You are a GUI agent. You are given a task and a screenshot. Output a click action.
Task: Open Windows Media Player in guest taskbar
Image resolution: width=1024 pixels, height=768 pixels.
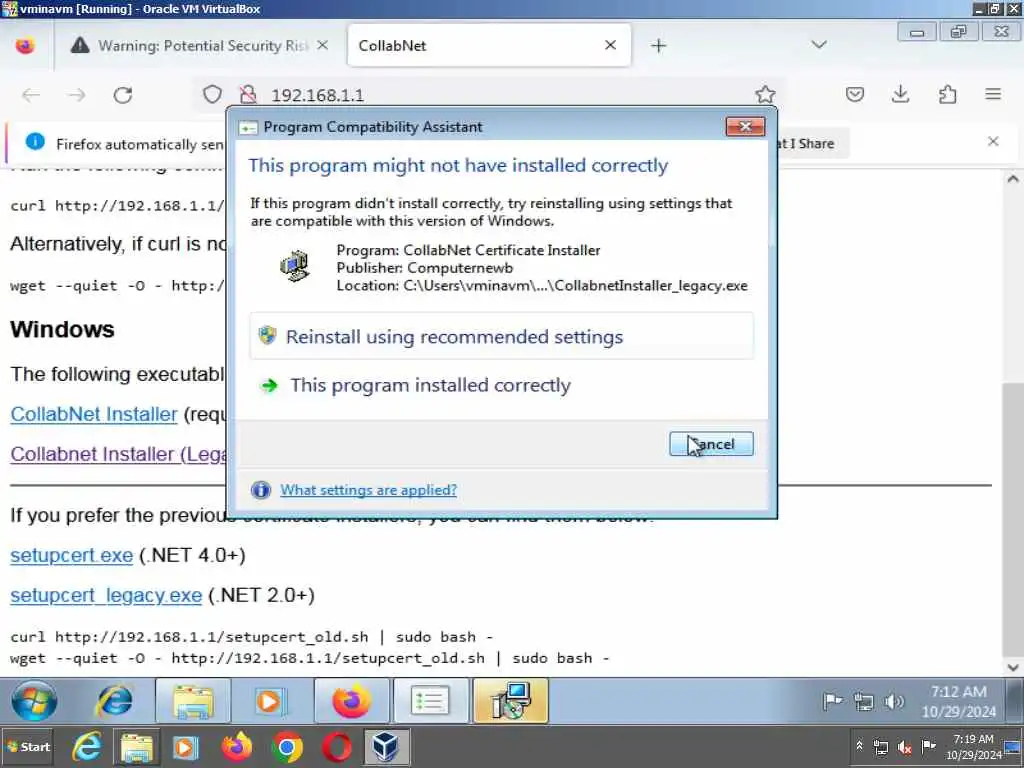(x=269, y=701)
